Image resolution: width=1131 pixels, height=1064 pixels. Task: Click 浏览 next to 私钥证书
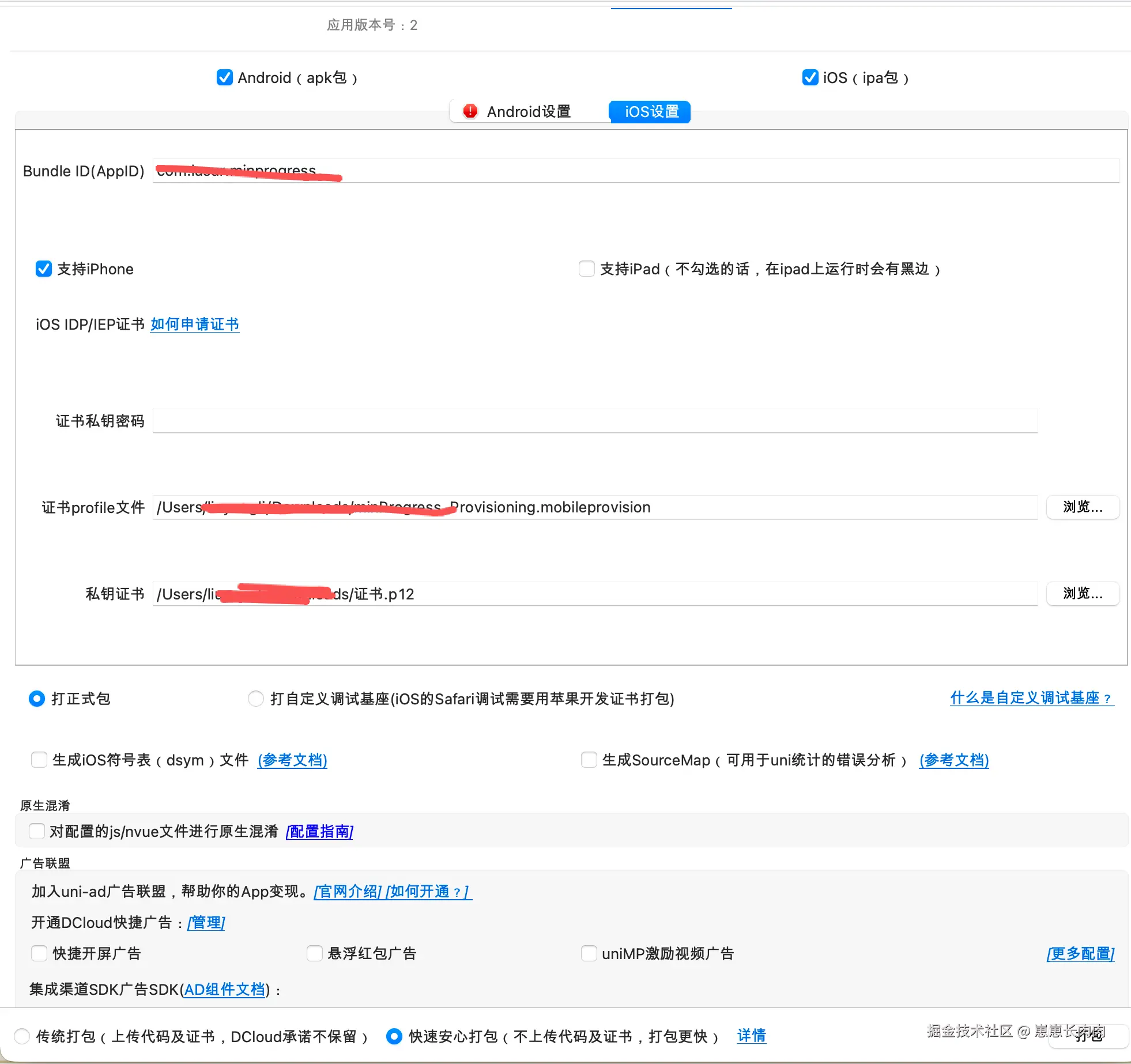(1082, 594)
